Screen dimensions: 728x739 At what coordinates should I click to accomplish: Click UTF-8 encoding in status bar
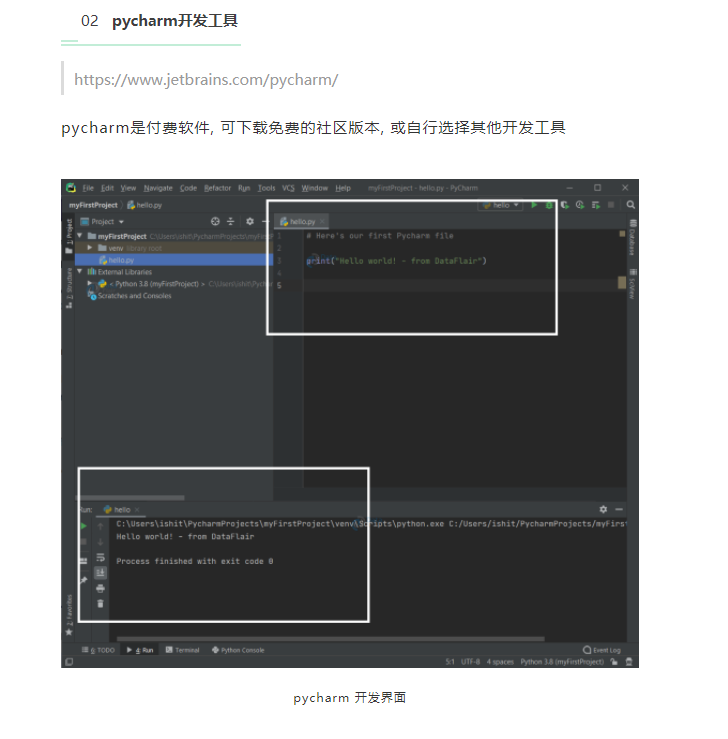click(470, 662)
